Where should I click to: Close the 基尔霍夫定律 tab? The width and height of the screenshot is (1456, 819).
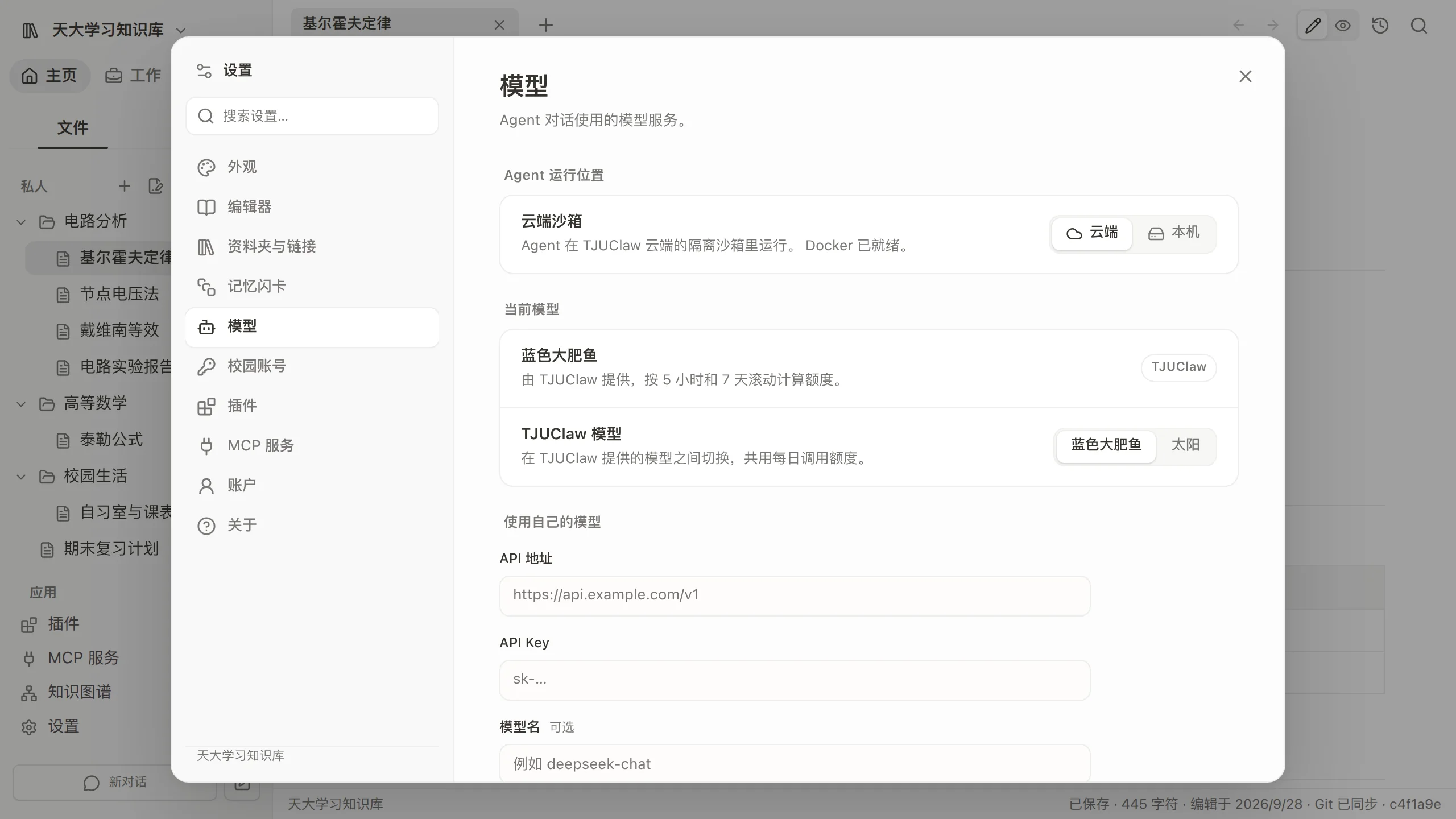499,26
